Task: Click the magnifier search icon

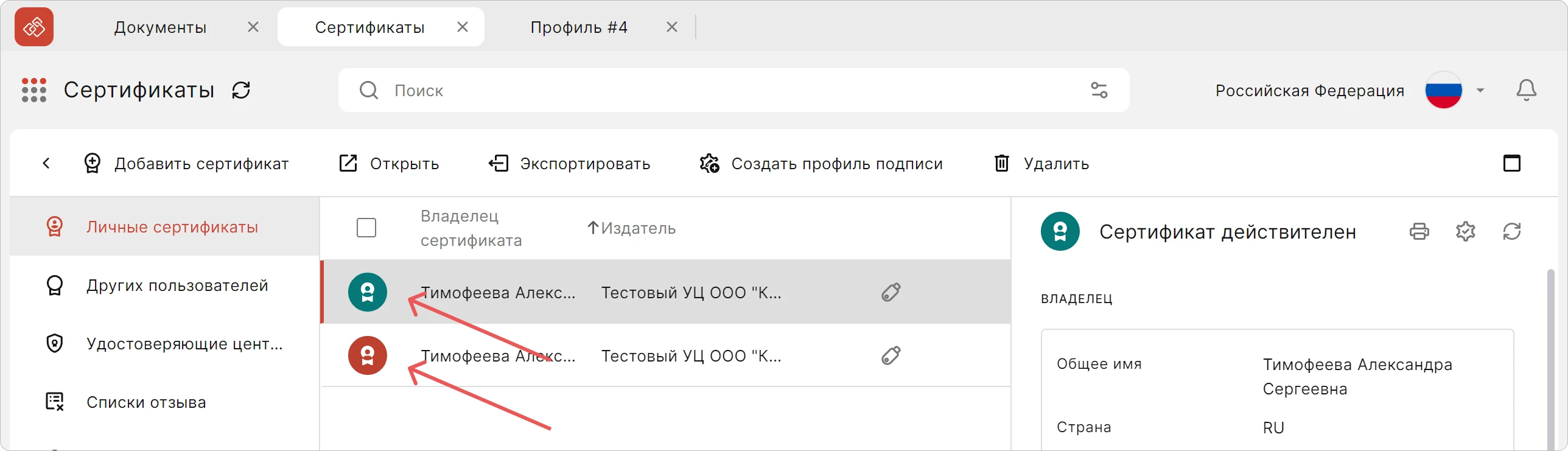Action: [369, 90]
